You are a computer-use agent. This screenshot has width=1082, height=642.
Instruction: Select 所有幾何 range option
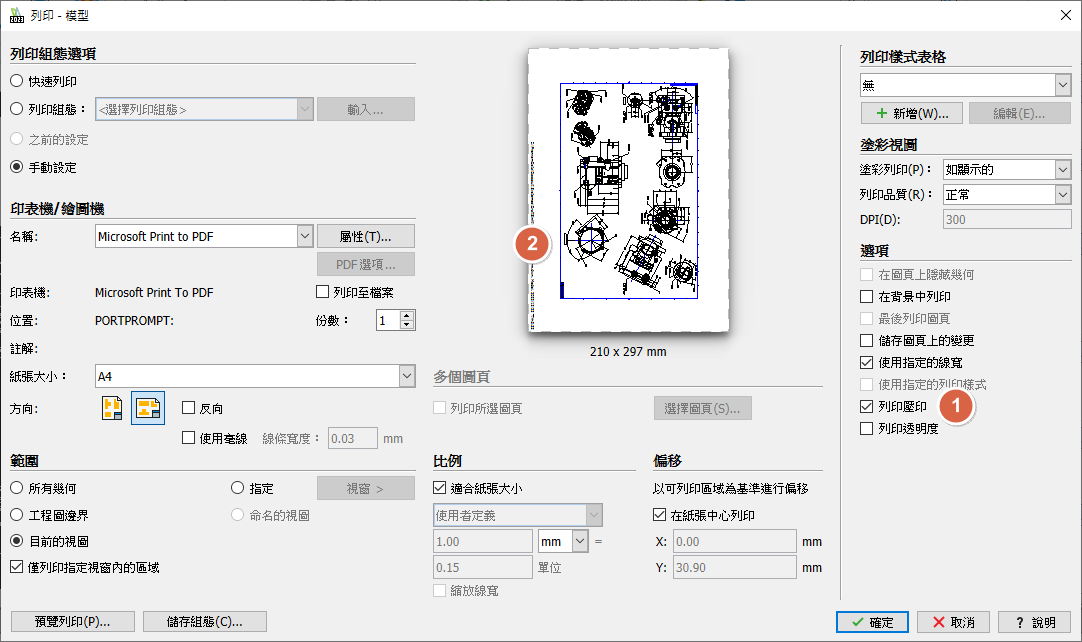coord(17,488)
